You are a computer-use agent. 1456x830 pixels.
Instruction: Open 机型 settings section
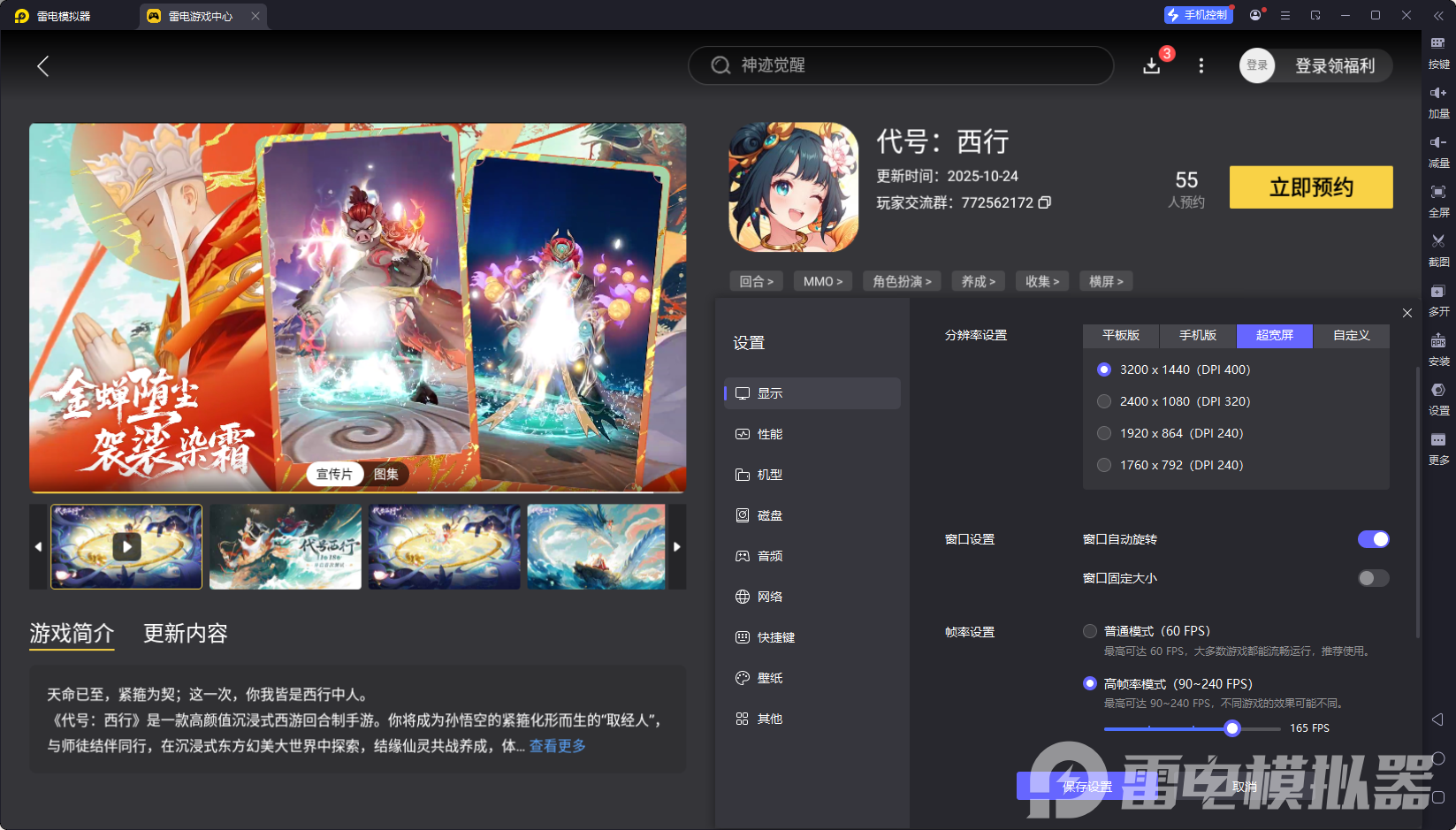point(812,475)
